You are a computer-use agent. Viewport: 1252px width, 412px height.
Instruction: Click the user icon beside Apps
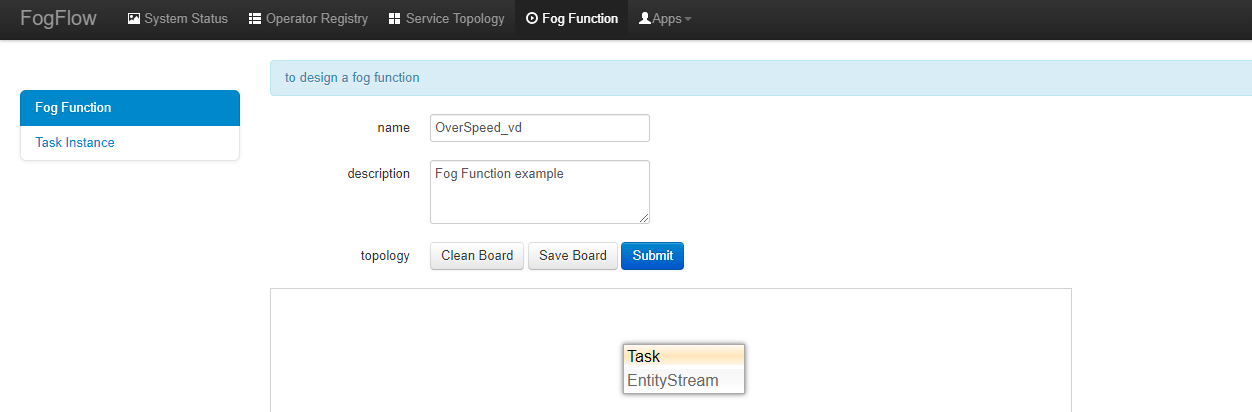coord(645,19)
